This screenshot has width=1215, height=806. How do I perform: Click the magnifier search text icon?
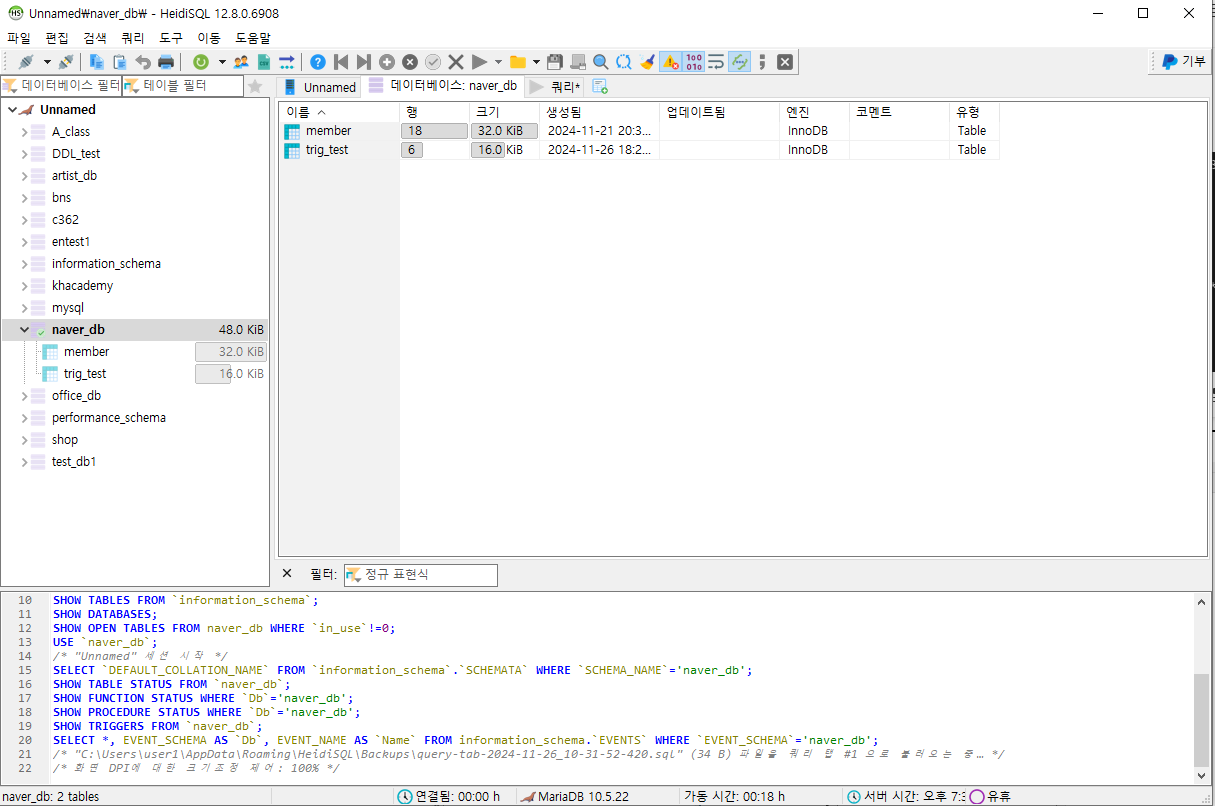[601, 62]
